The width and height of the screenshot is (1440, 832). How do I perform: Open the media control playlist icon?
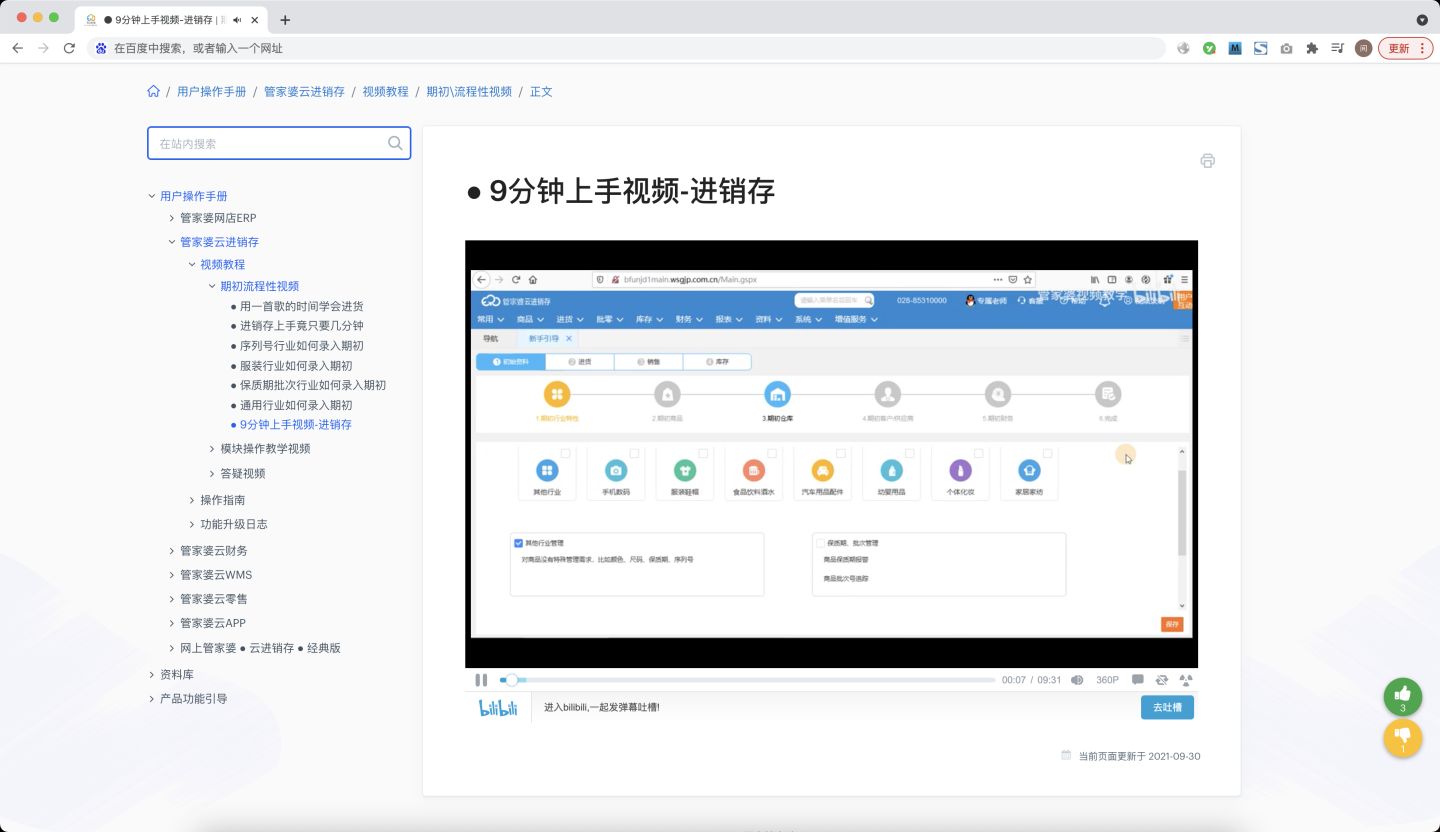1338,48
